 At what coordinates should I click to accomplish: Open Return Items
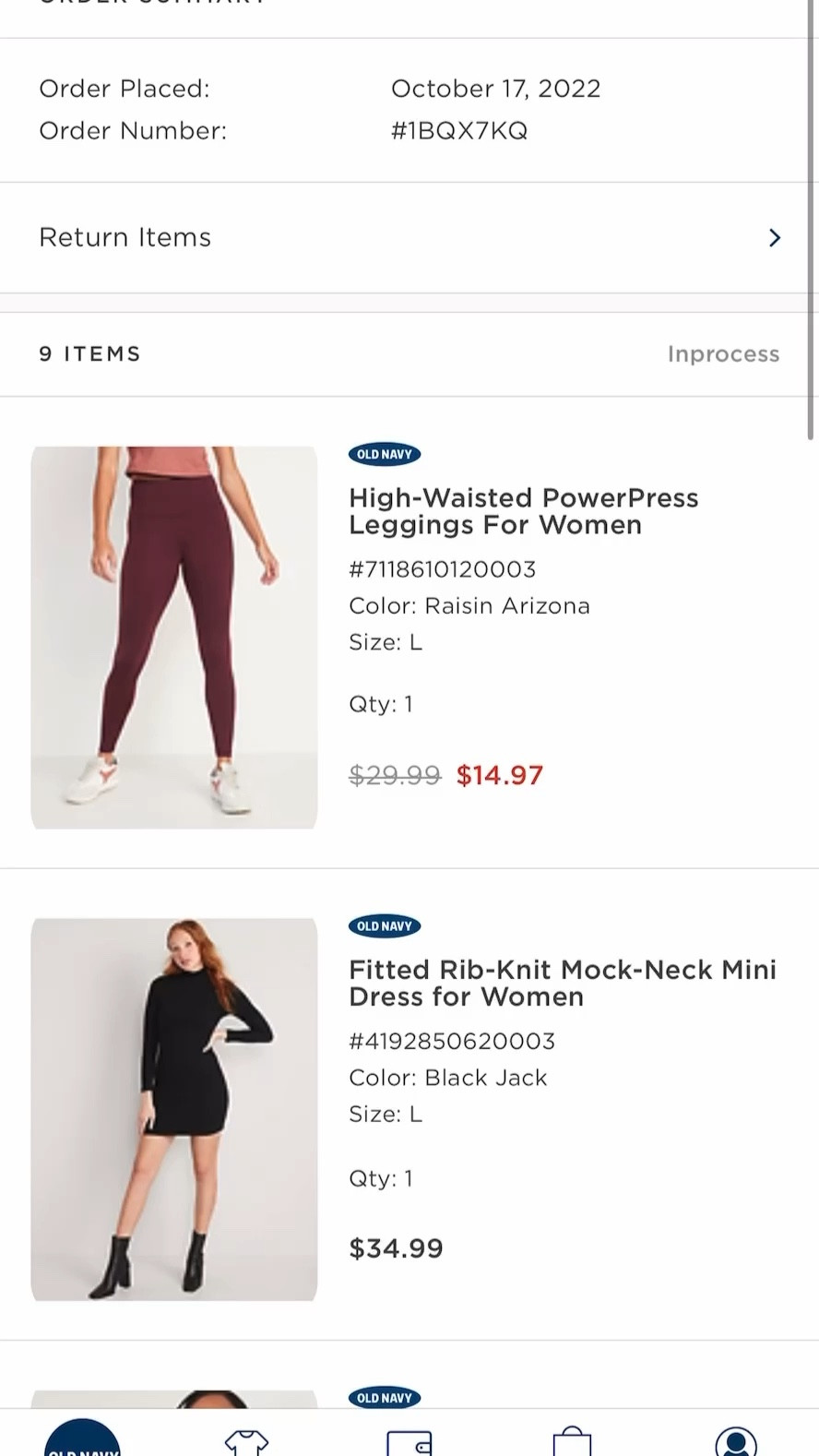(x=125, y=237)
